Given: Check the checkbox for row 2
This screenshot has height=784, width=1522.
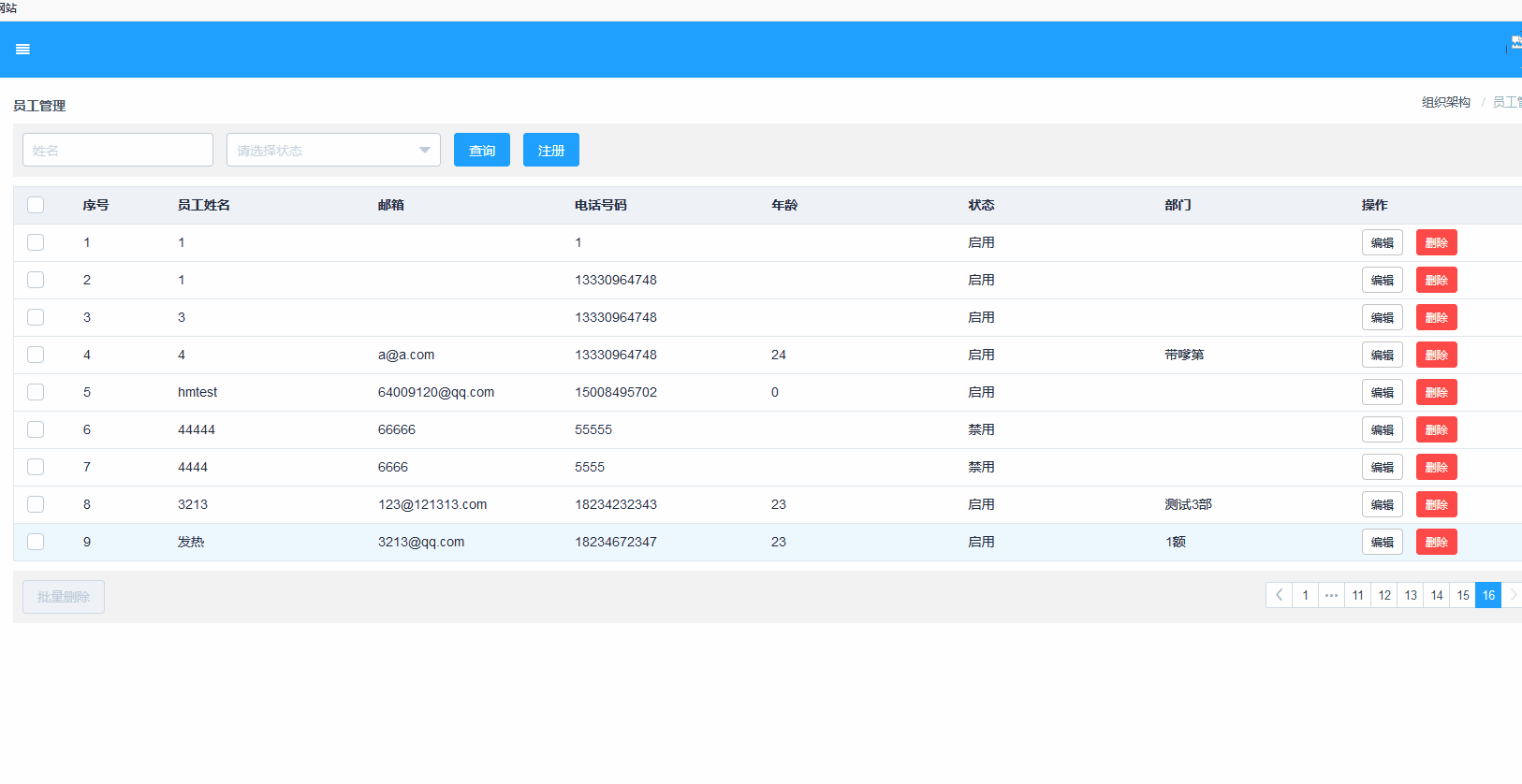Looking at the screenshot, I should coord(36,280).
